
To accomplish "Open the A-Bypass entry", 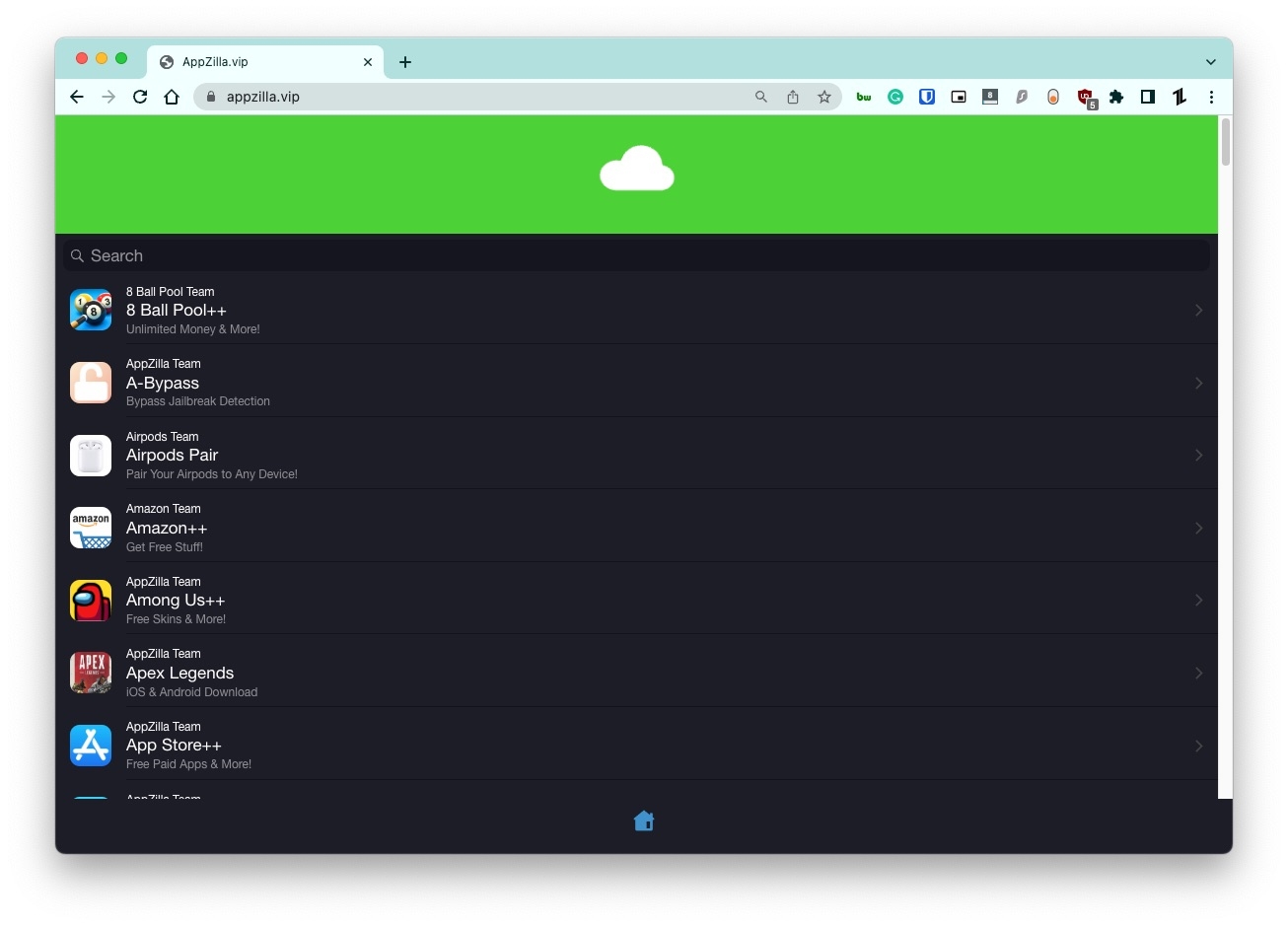I will [636, 383].
